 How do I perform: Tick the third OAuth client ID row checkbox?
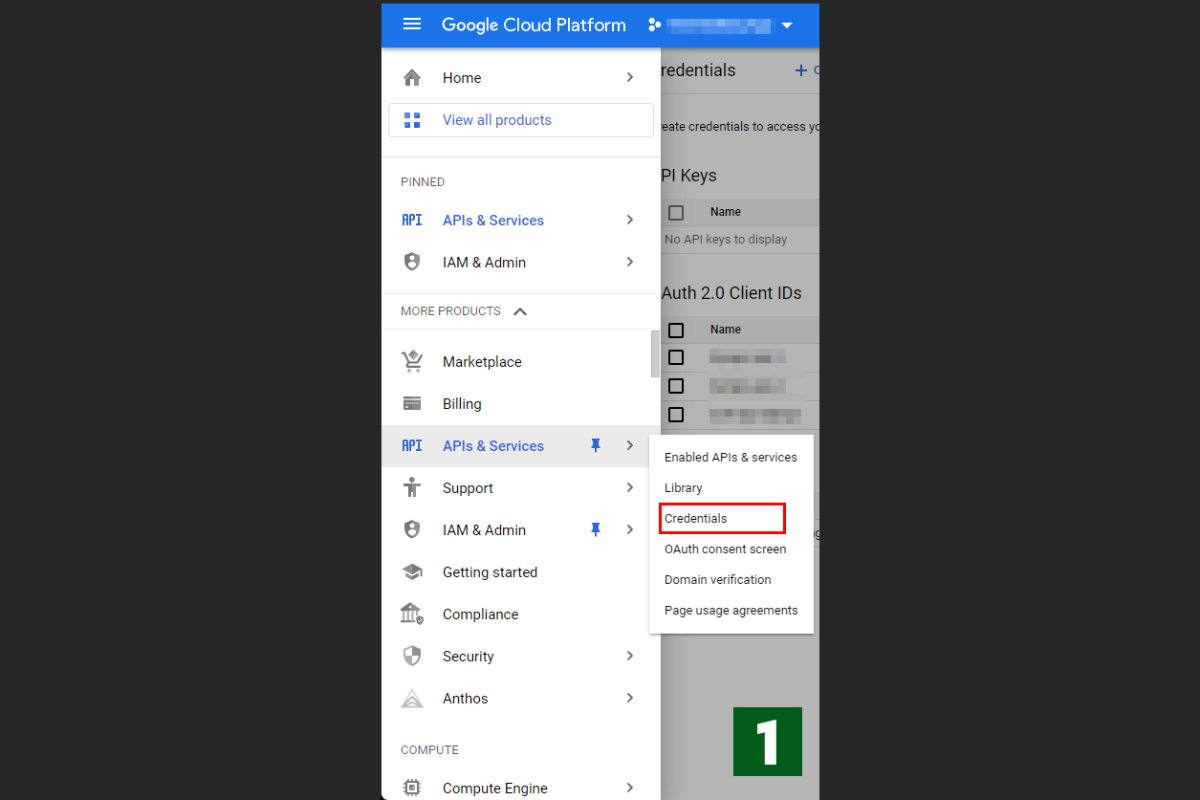676,414
